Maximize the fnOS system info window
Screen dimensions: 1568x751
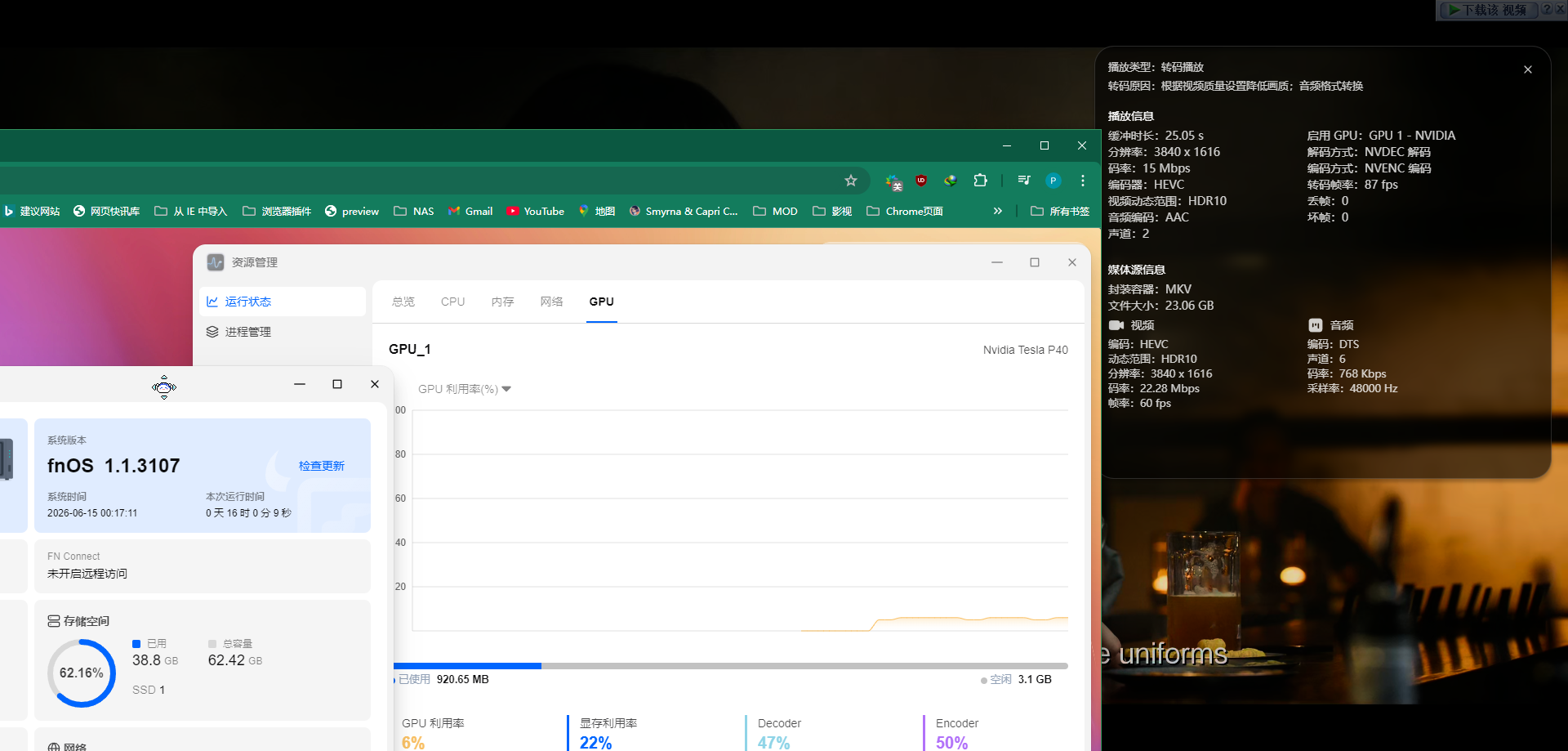(x=337, y=384)
